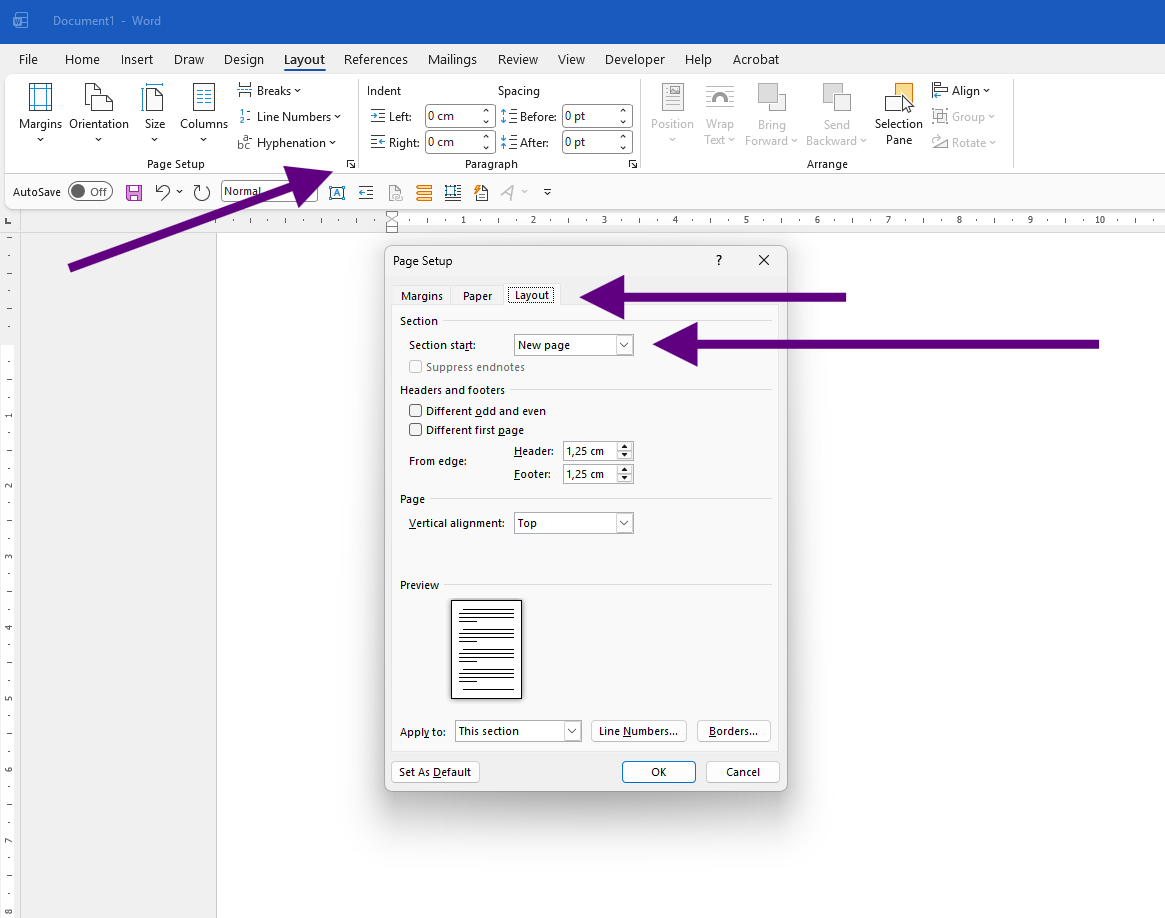Increase the Spacing Before value
1165x918 pixels.
(624, 111)
